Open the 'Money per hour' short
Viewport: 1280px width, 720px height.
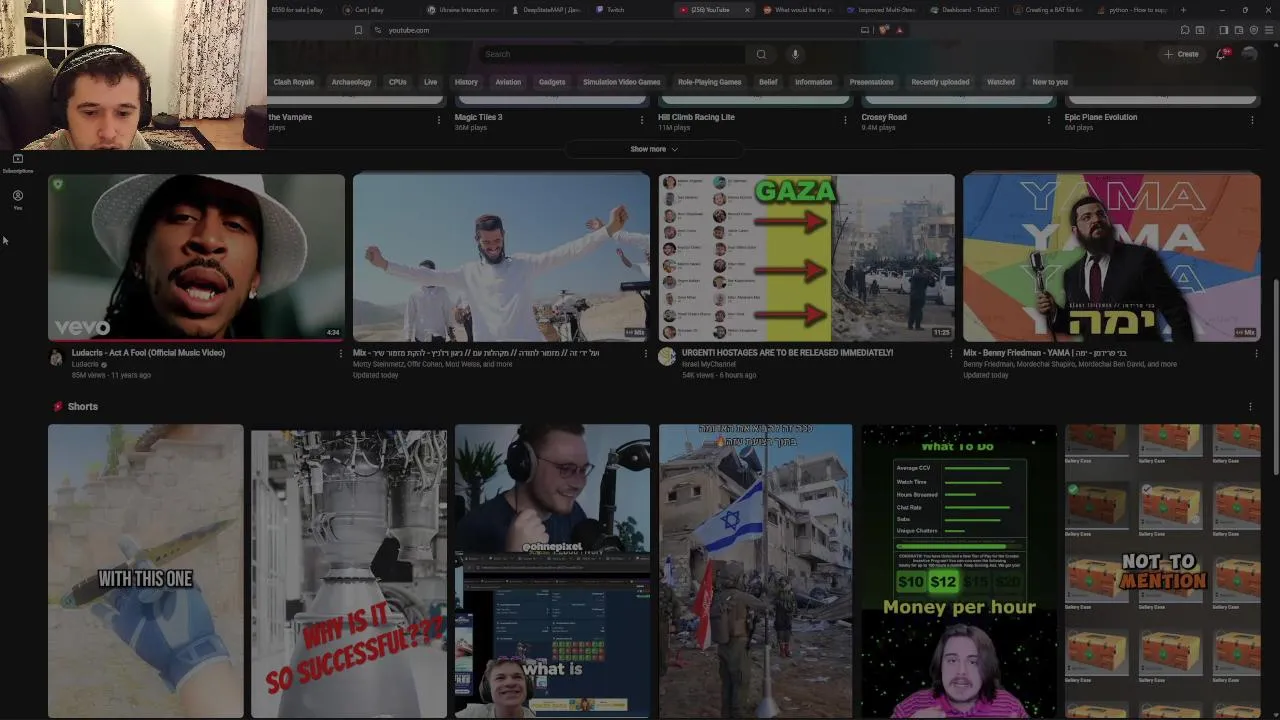[959, 571]
